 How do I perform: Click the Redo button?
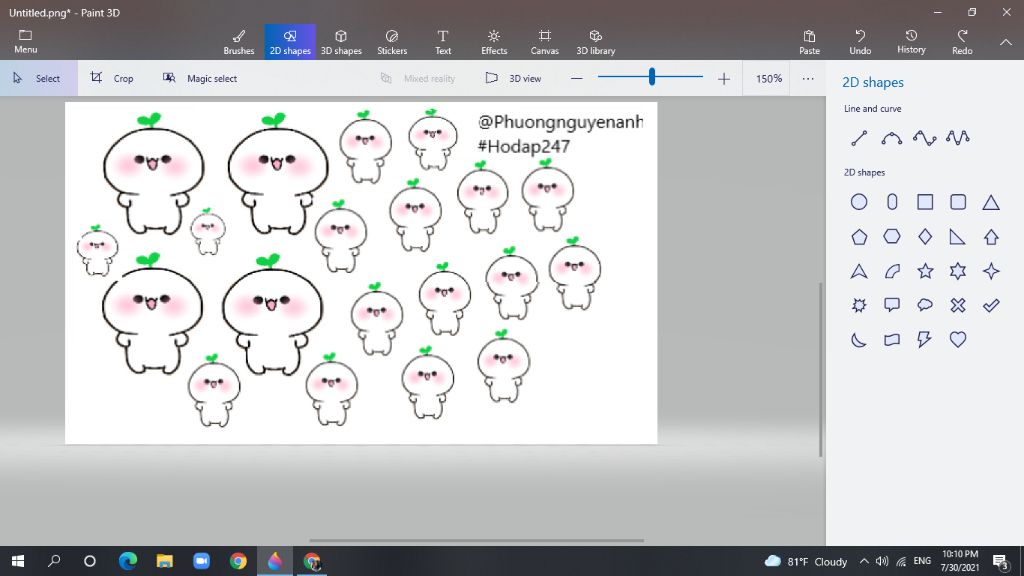962,42
